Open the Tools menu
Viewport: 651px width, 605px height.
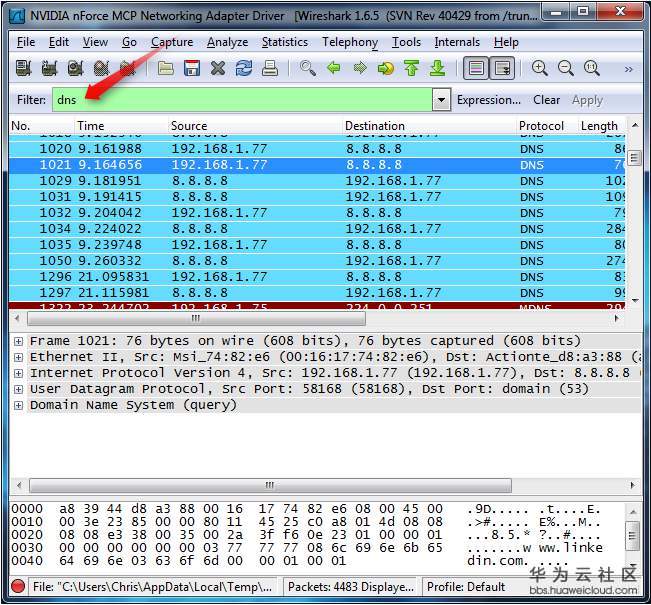point(406,42)
